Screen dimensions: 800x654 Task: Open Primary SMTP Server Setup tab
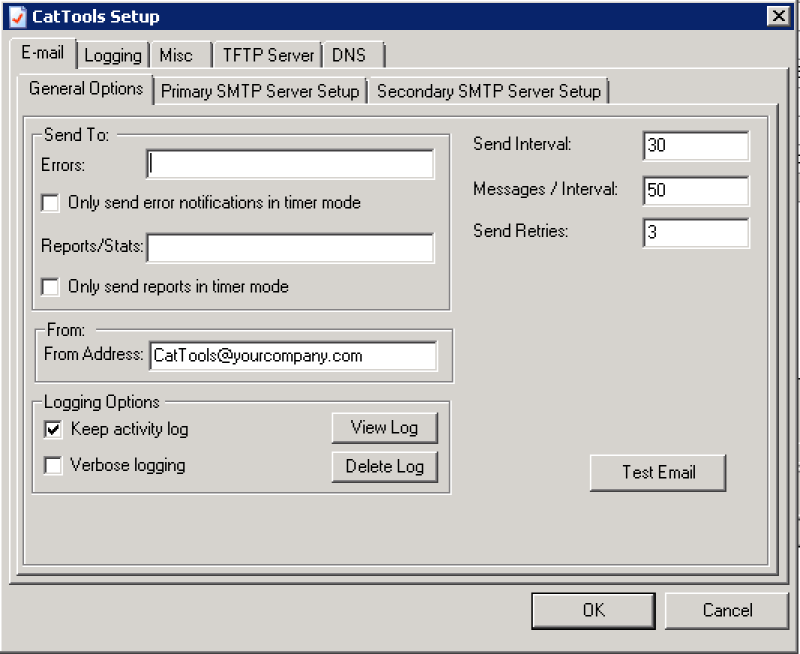[260, 91]
